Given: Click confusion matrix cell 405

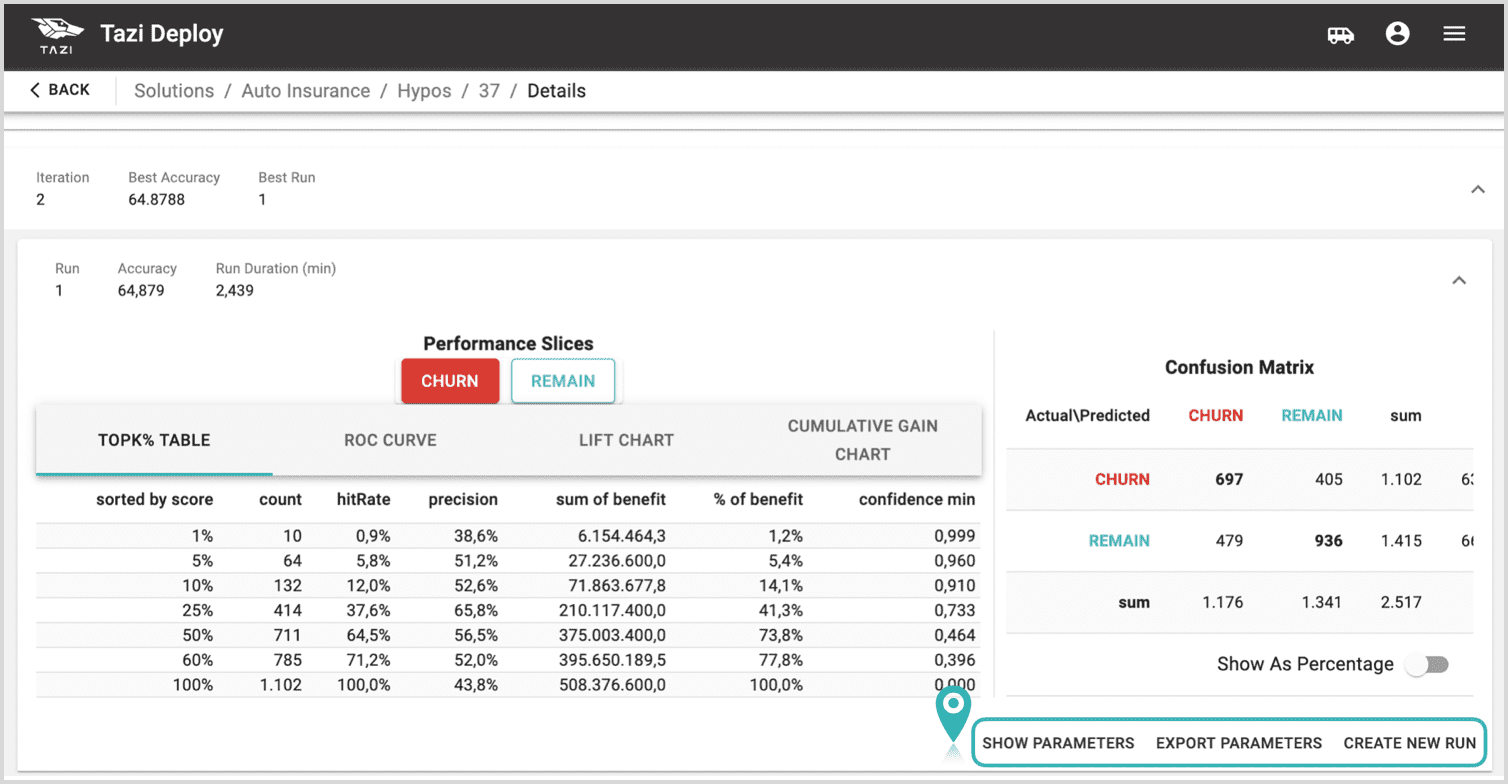Looking at the screenshot, I should point(1329,479).
